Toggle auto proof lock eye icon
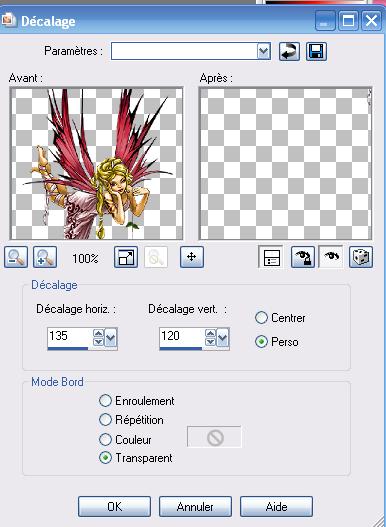386x527 pixels. [303, 257]
